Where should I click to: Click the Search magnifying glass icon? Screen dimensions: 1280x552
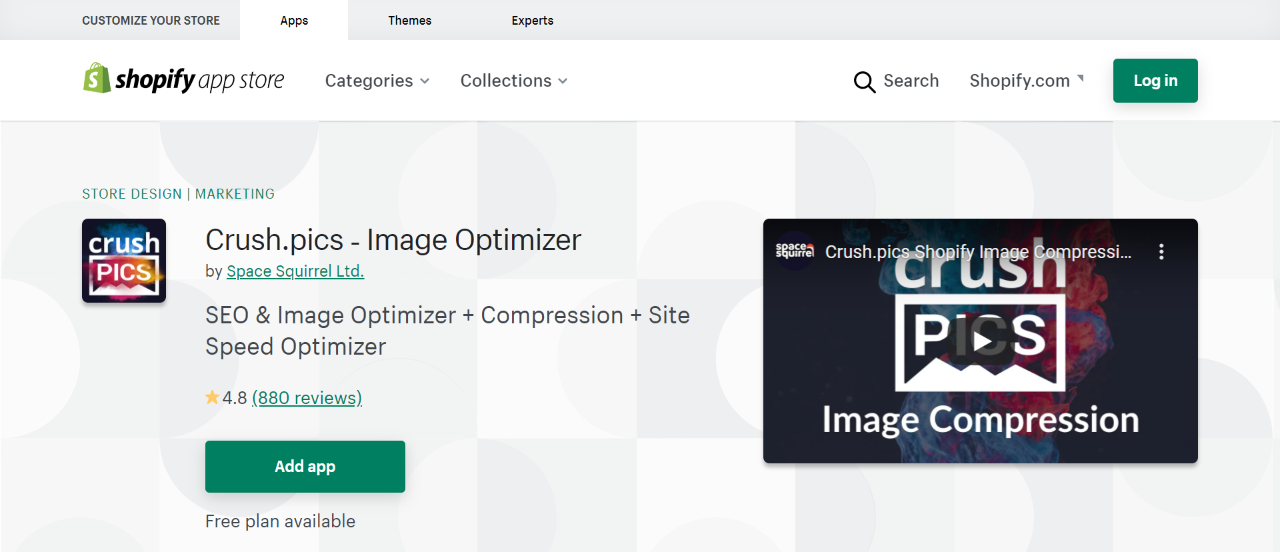864,81
